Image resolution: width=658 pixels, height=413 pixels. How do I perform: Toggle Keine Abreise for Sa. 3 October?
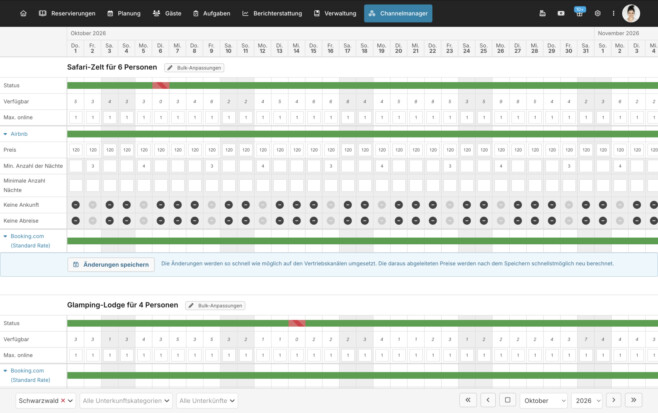tap(110, 221)
